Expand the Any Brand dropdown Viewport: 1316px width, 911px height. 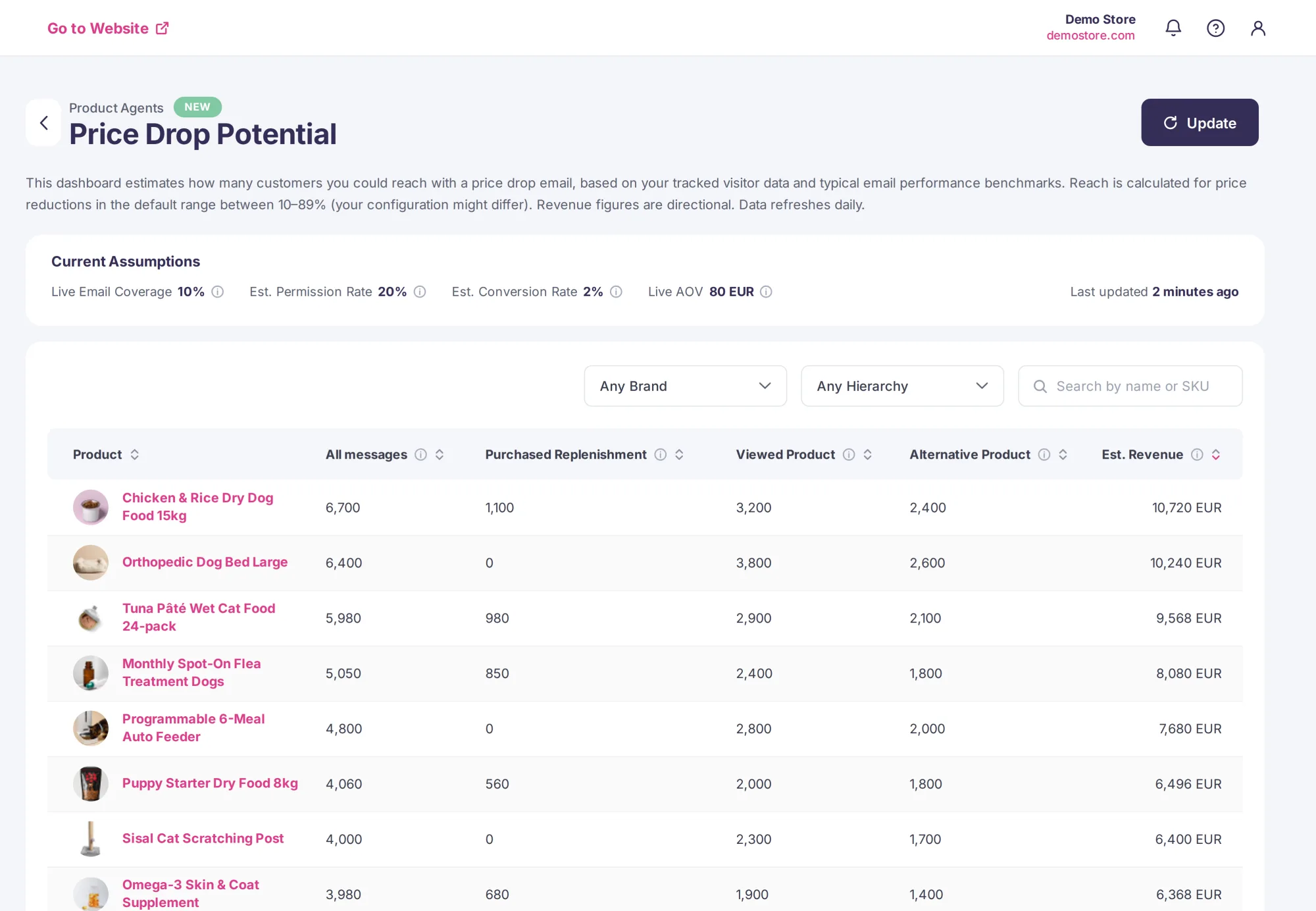click(x=685, y=386)
